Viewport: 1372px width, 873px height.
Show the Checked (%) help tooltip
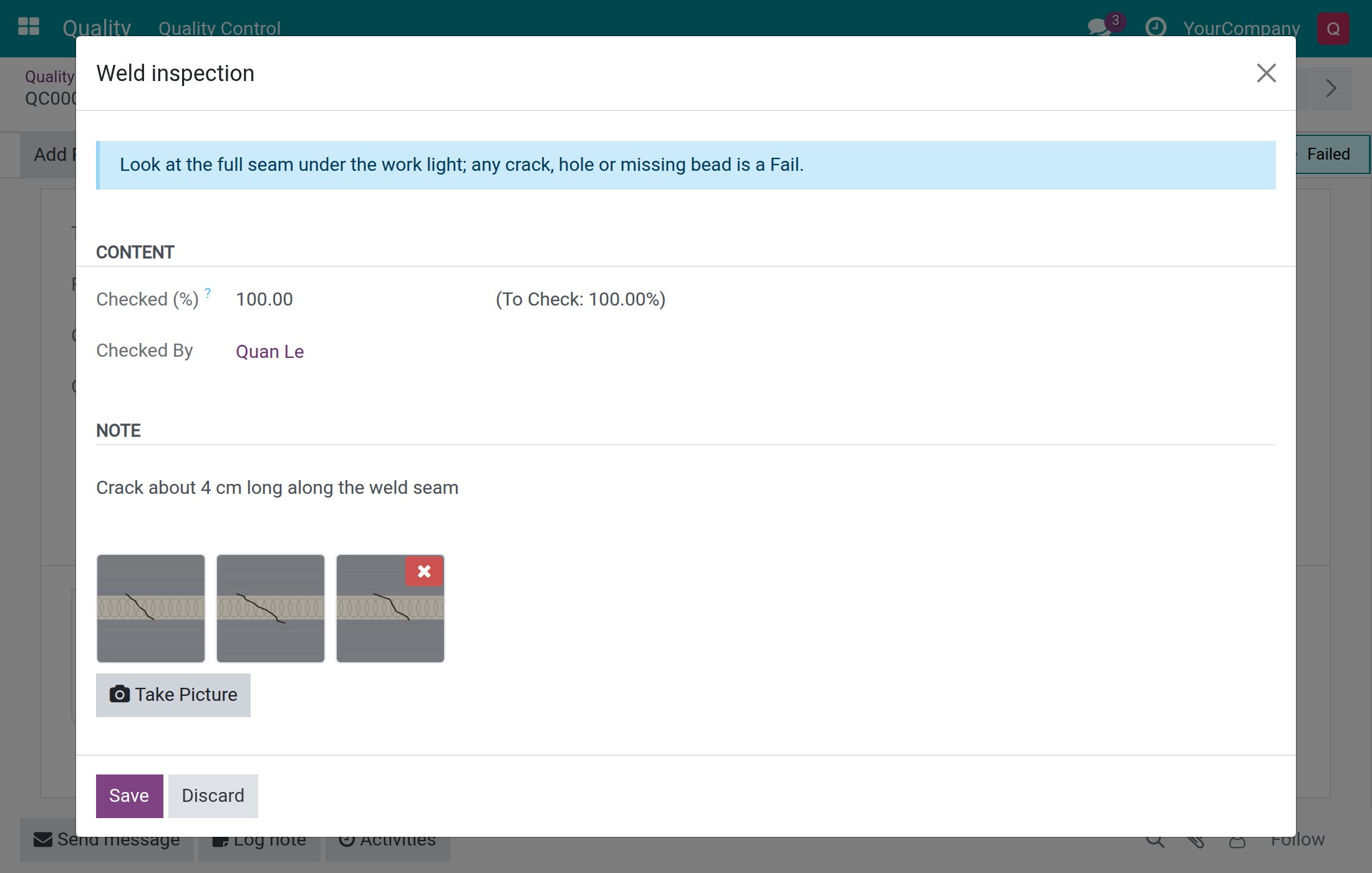pos(208,292)
